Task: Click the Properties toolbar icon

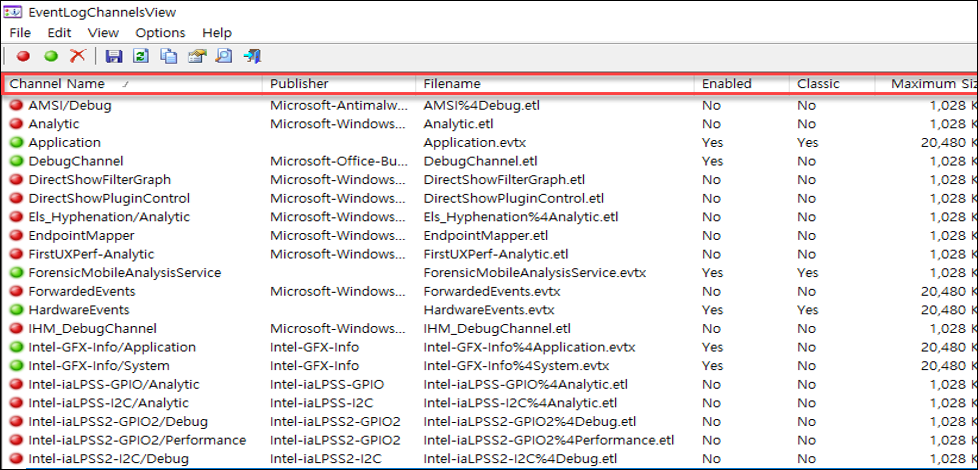Action: pos(196,57)
